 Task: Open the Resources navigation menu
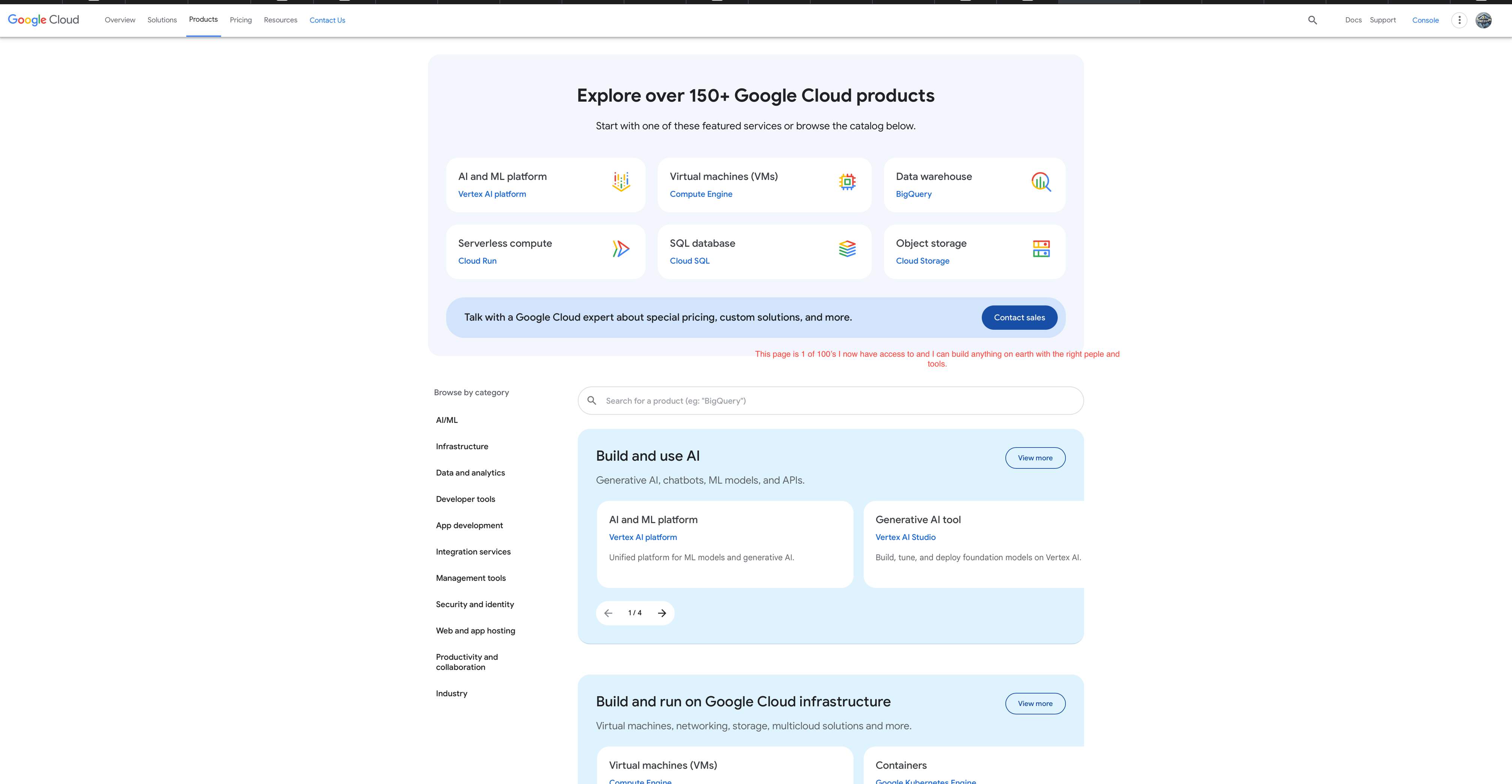click(x=280, y=20)
